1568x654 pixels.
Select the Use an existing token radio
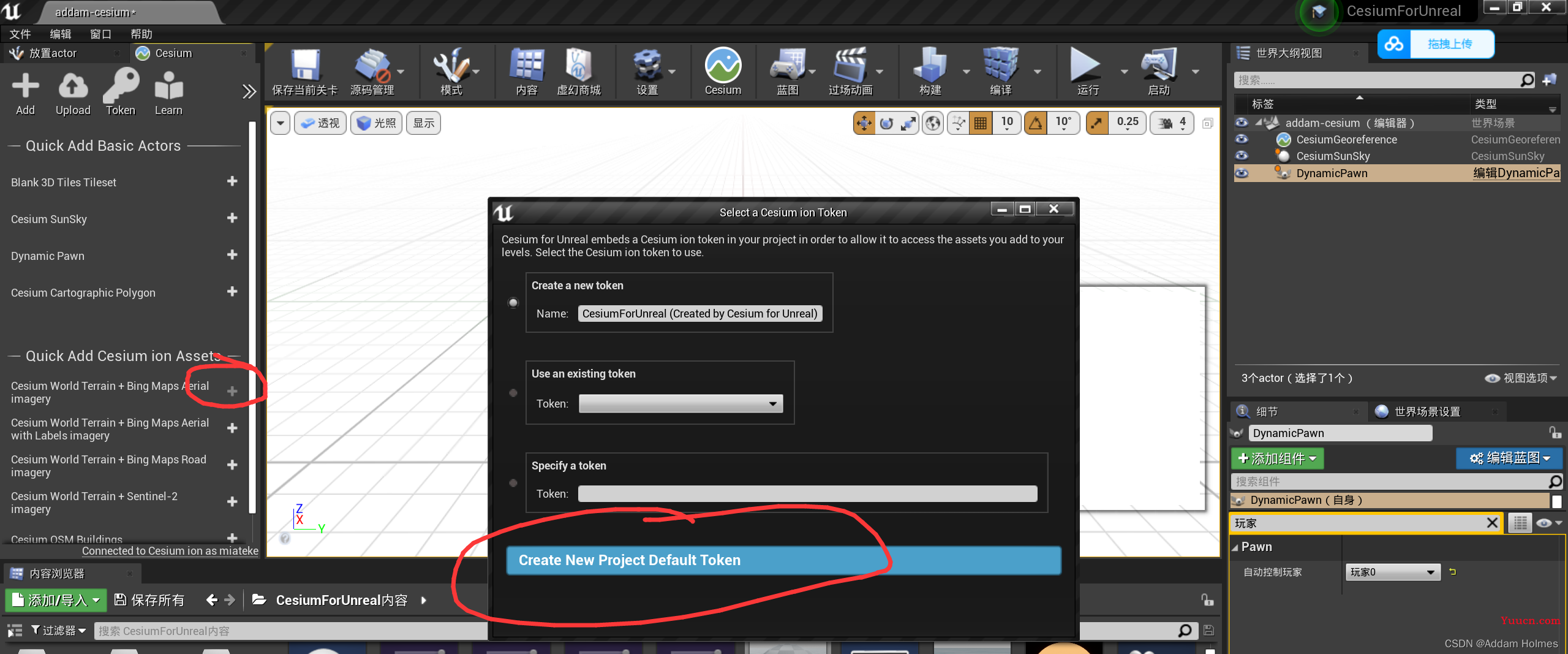[513, 393]
